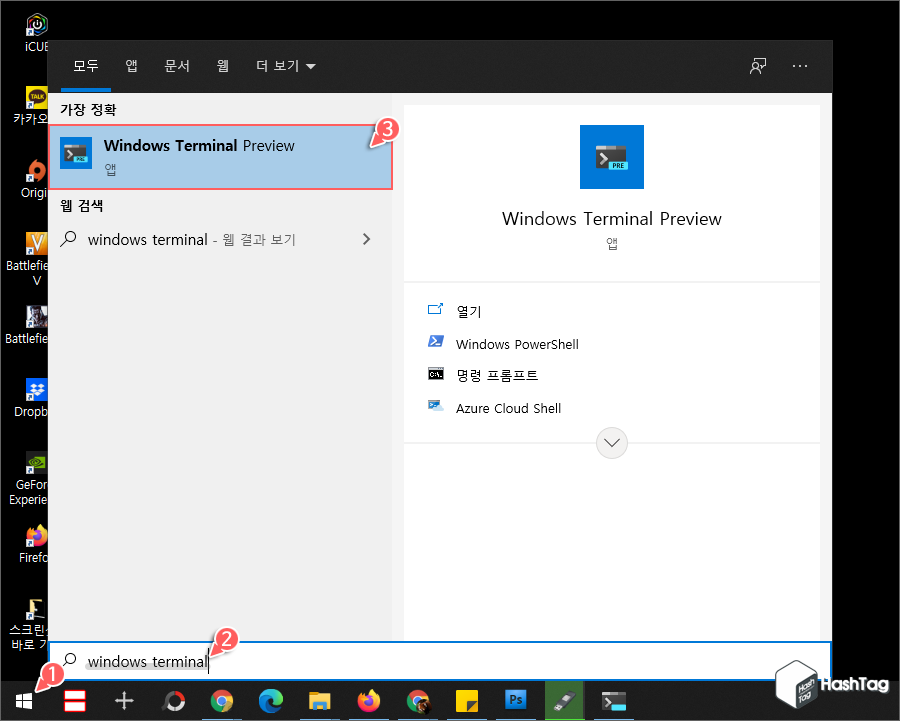Expand the 더 보기 filter dropdown
The height and width of the screenshot is (721, 900).
coord(285,66)
